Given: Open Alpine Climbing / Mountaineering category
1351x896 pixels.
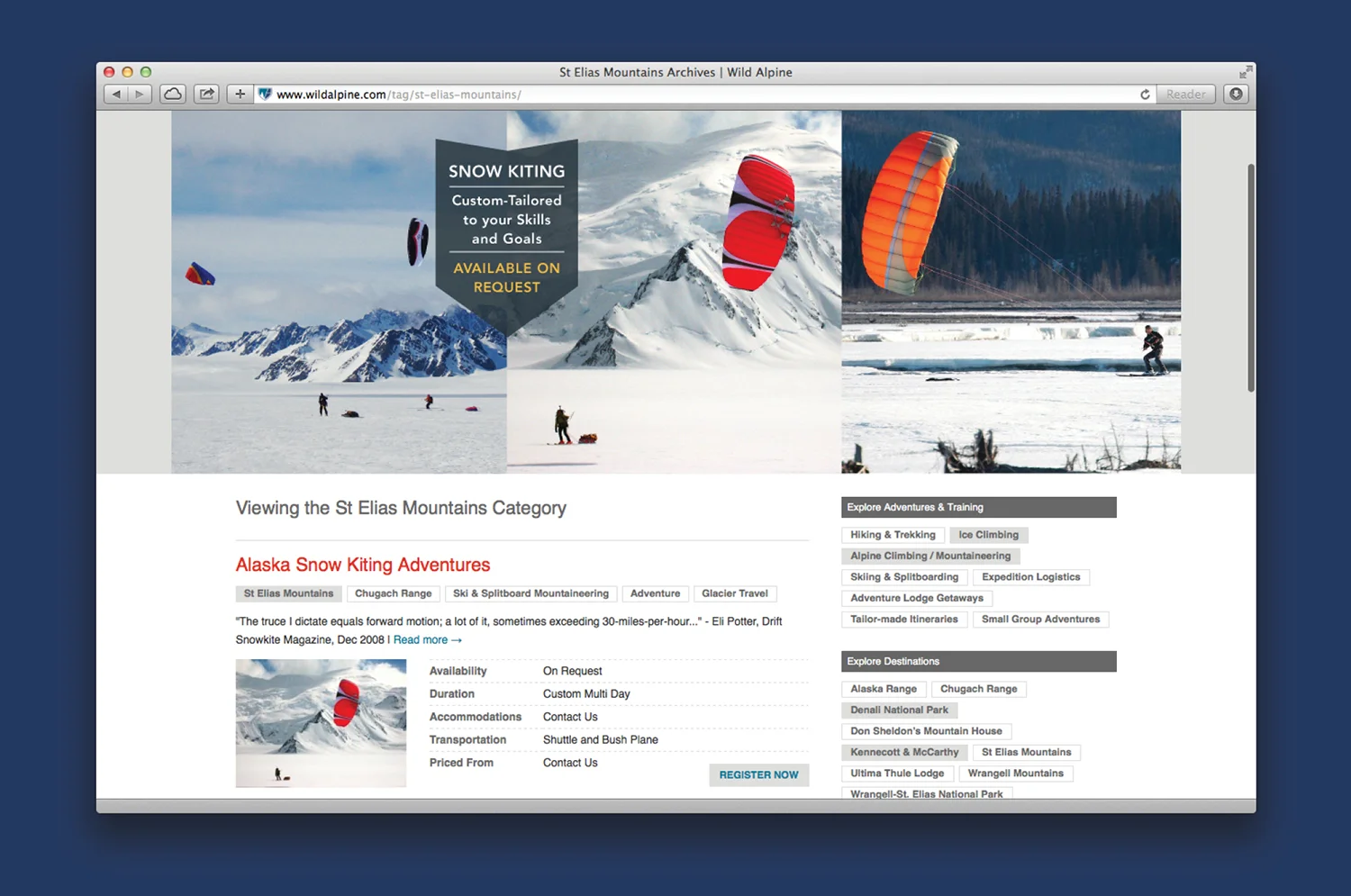Looking at the screenshot, I should click(x=930, y=556).
